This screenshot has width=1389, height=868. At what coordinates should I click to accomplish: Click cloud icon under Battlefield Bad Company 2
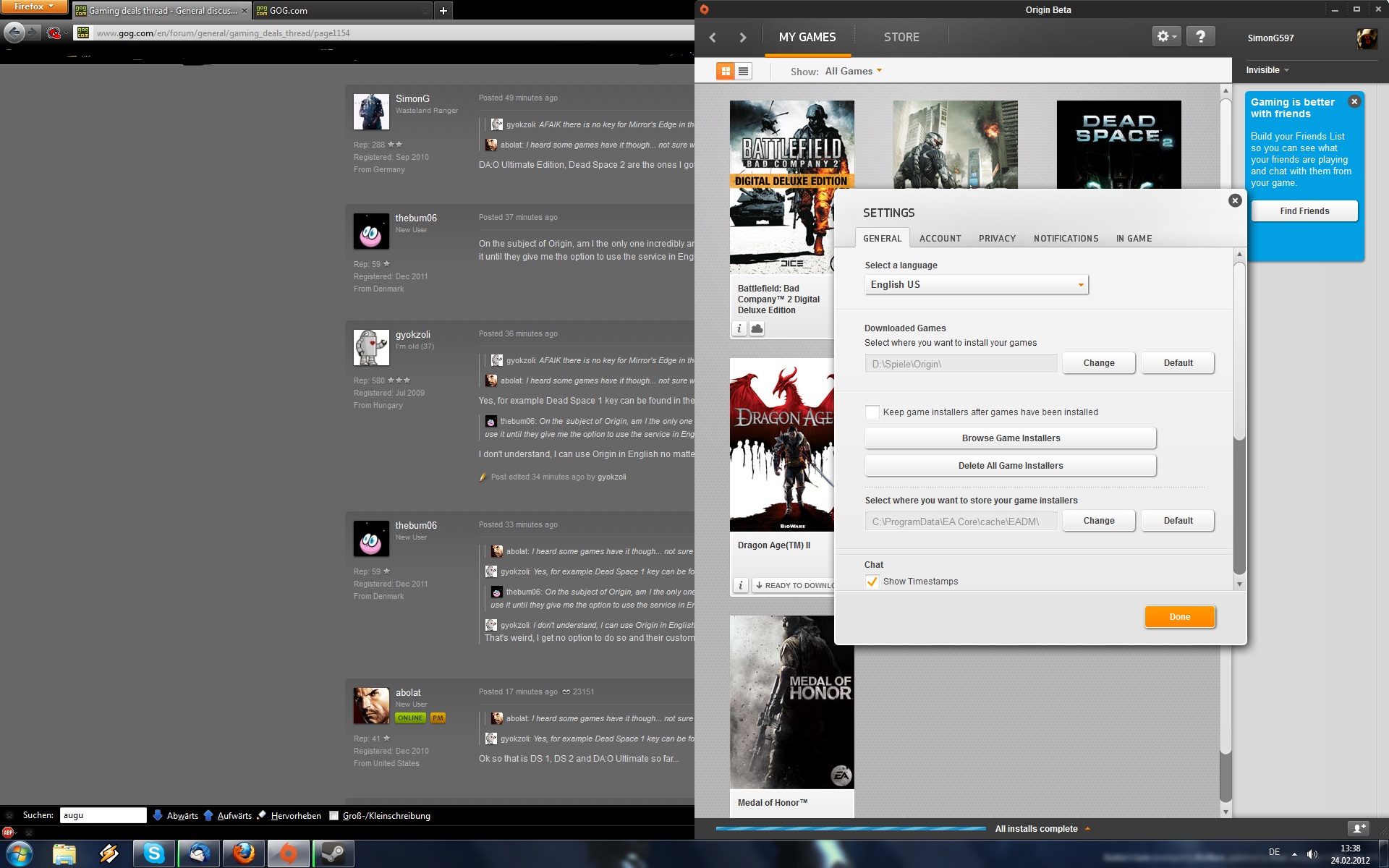pos(757,328)
